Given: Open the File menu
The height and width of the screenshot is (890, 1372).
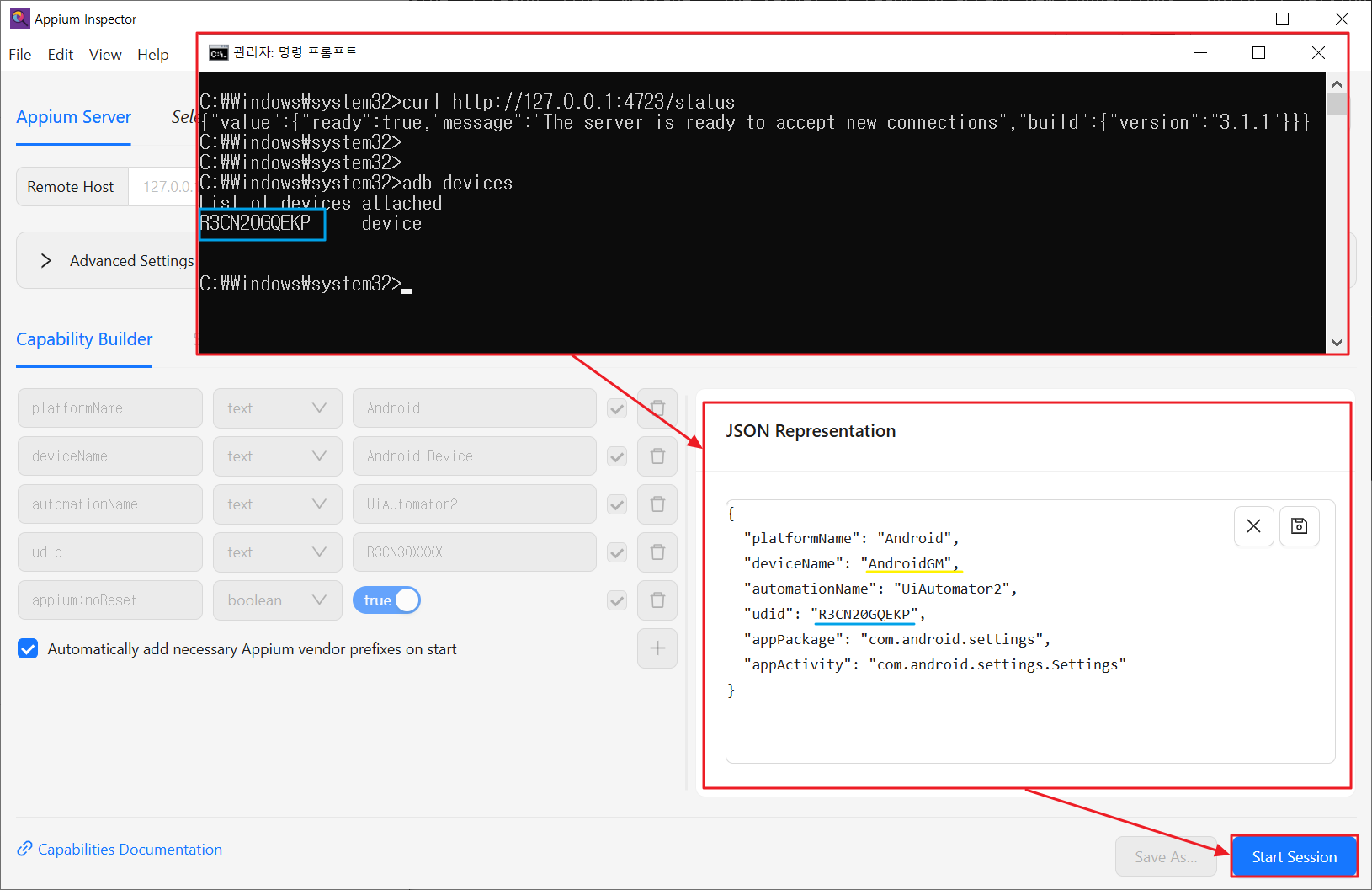Looking at the screenshot, I should (20, 55).
